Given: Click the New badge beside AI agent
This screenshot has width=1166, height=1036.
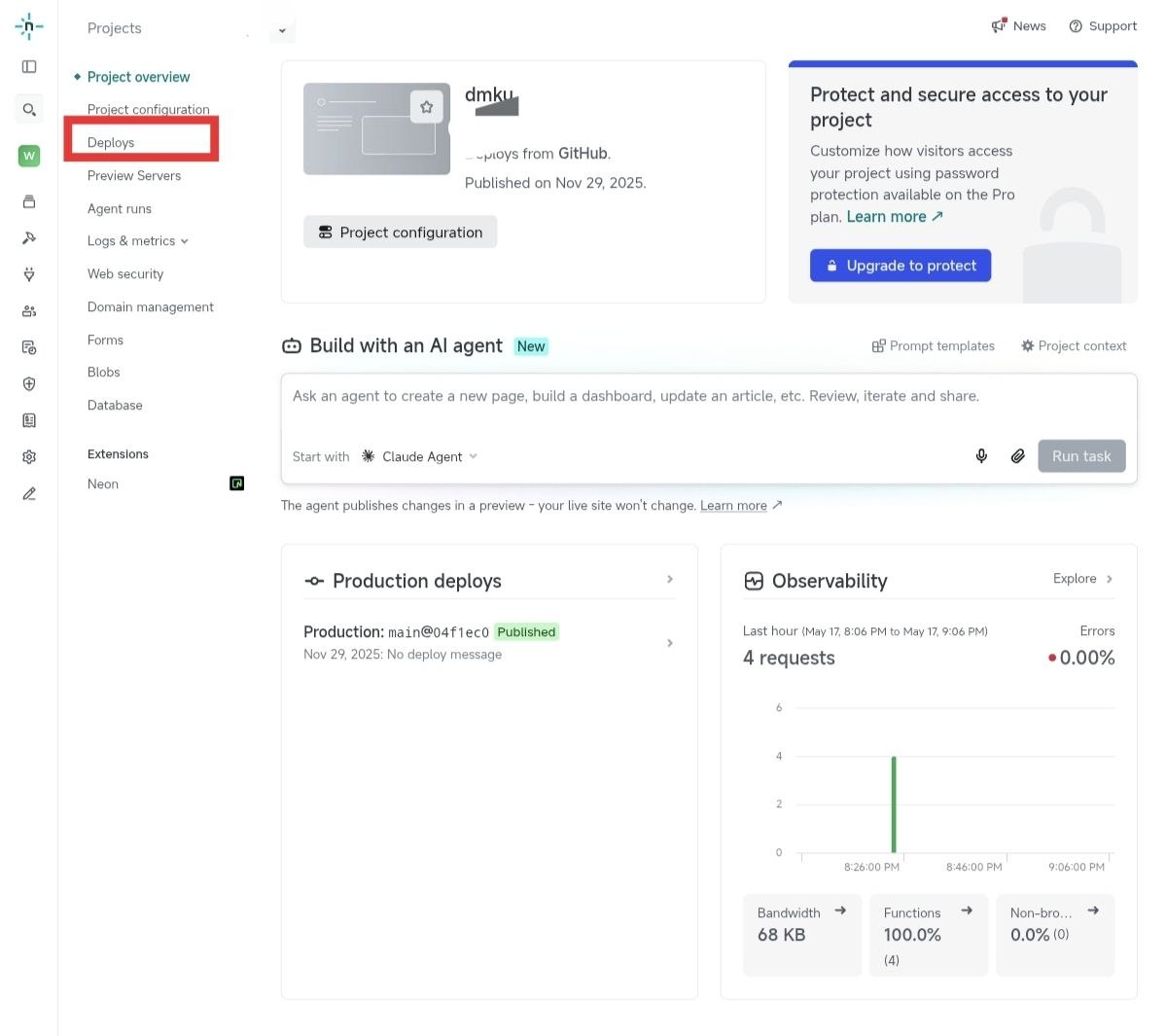Looking at the screenshot, I should 531,346.
